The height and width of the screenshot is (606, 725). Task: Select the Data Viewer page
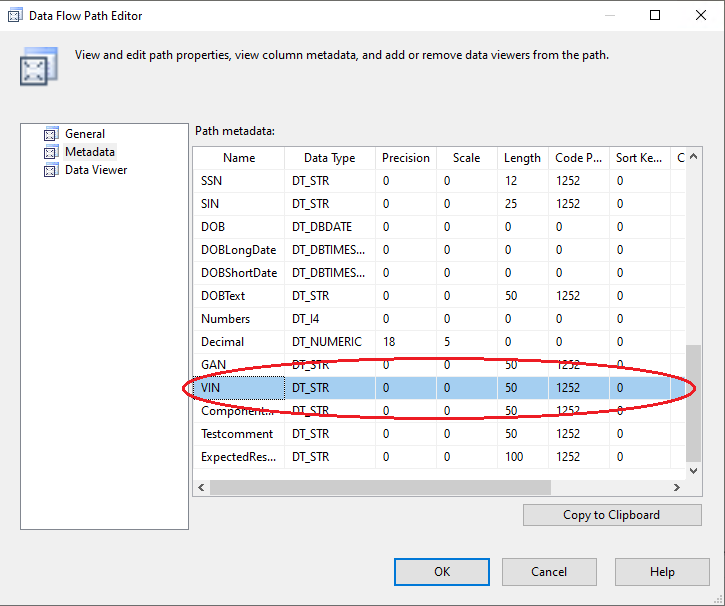click(96, 170)
